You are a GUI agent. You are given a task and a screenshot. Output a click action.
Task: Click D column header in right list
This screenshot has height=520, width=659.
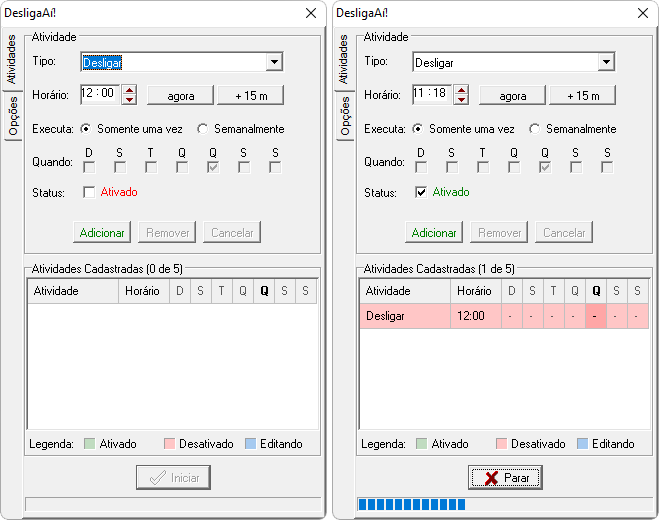coord(511,291)
